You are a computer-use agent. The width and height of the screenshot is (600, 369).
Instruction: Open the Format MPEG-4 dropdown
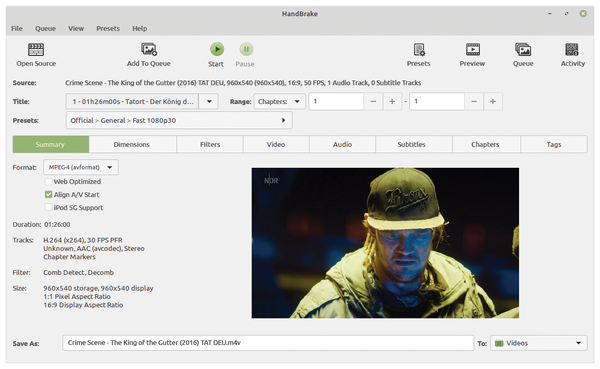point(81,167)
